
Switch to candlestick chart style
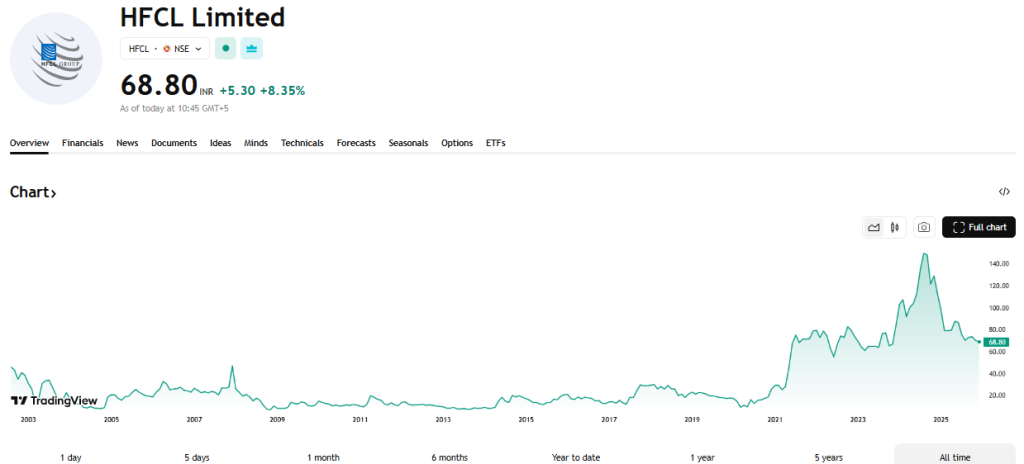[x=895, y=227]
